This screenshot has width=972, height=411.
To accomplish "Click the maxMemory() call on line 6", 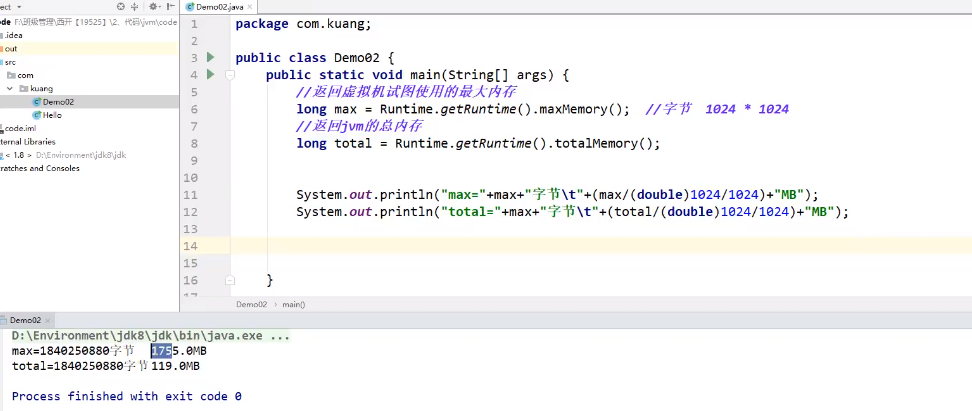I will 583,109.
